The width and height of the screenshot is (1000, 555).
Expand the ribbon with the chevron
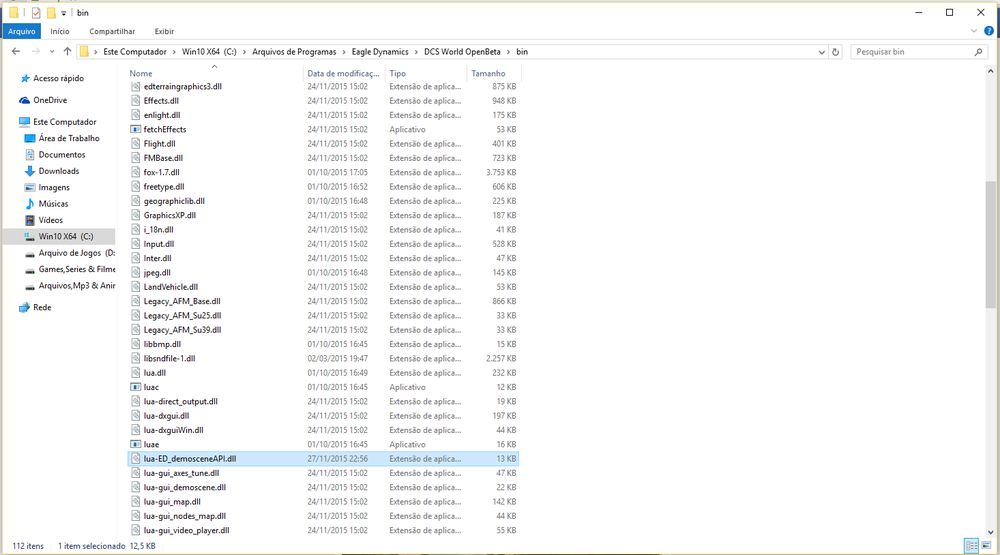tap(974, 31)
